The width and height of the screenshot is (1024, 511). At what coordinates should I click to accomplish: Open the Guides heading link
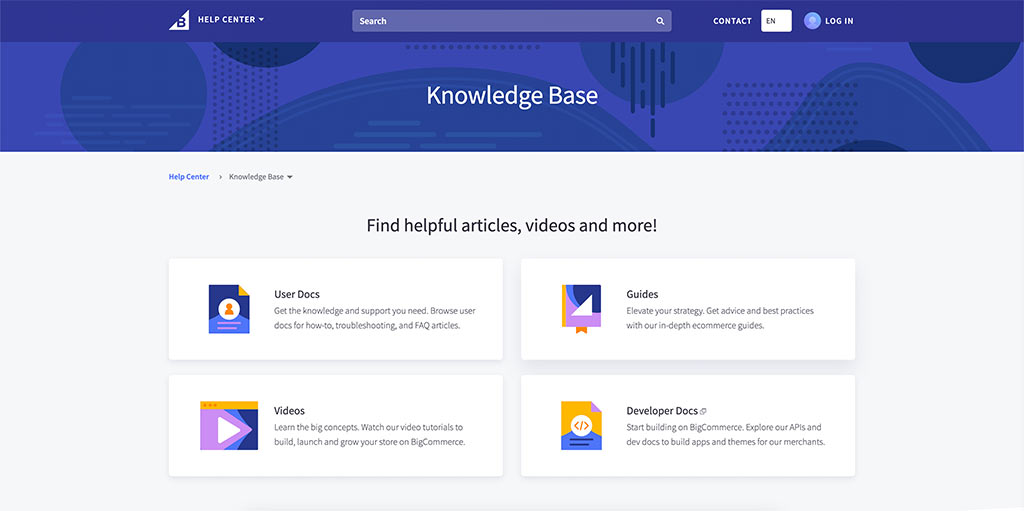coord(642,294)
